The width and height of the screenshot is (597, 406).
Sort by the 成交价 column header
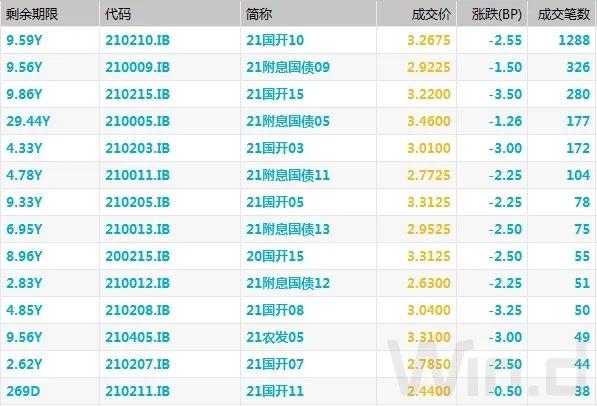(x=431, y=14)
